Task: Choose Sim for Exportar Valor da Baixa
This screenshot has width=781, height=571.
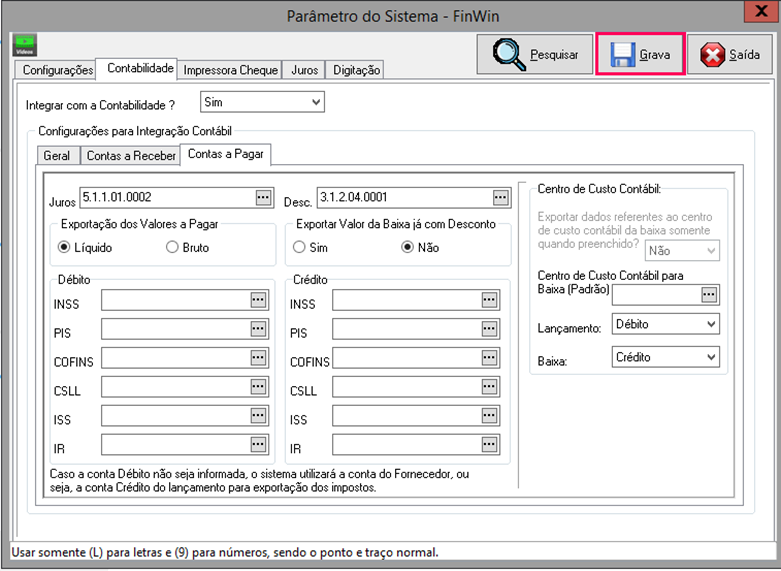Action: pyautogui.click(x=298, y=247)
